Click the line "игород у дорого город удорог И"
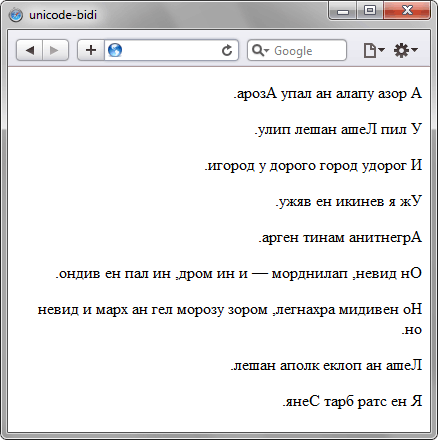438x440 pixels. 313,165
